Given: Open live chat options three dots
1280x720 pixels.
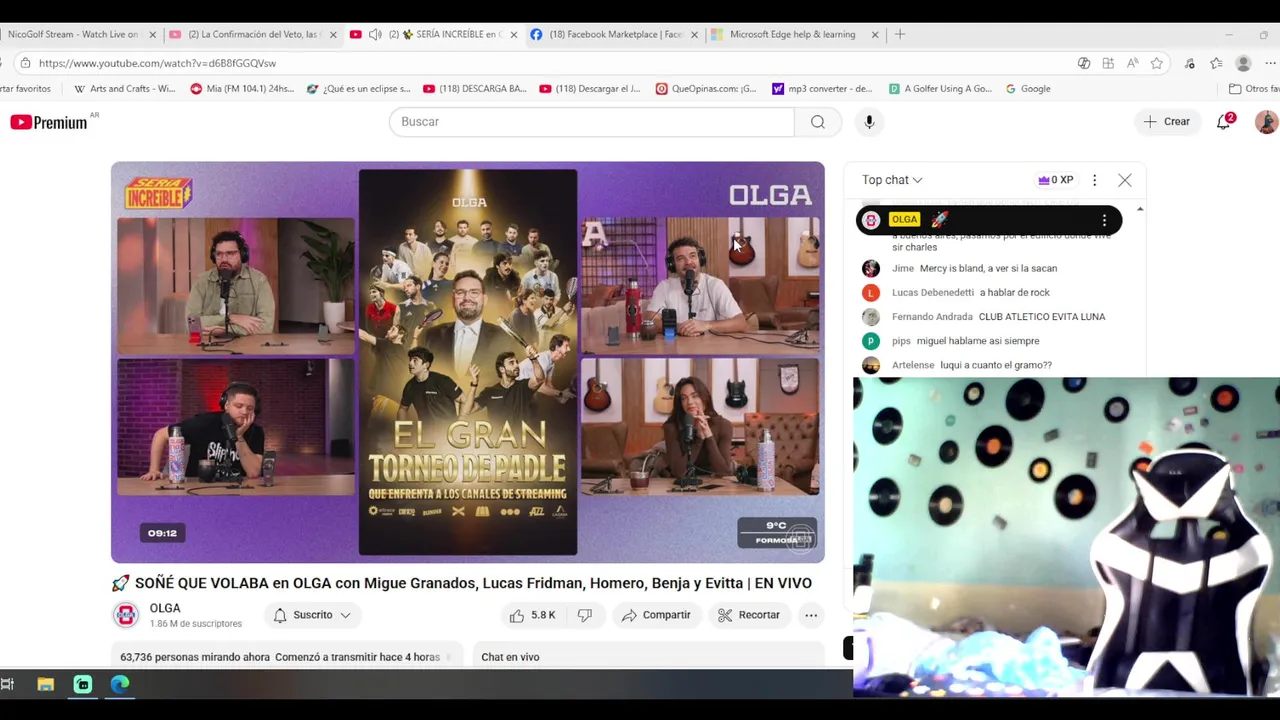Looking at the screenshot, I should [x=1094, y=180].
